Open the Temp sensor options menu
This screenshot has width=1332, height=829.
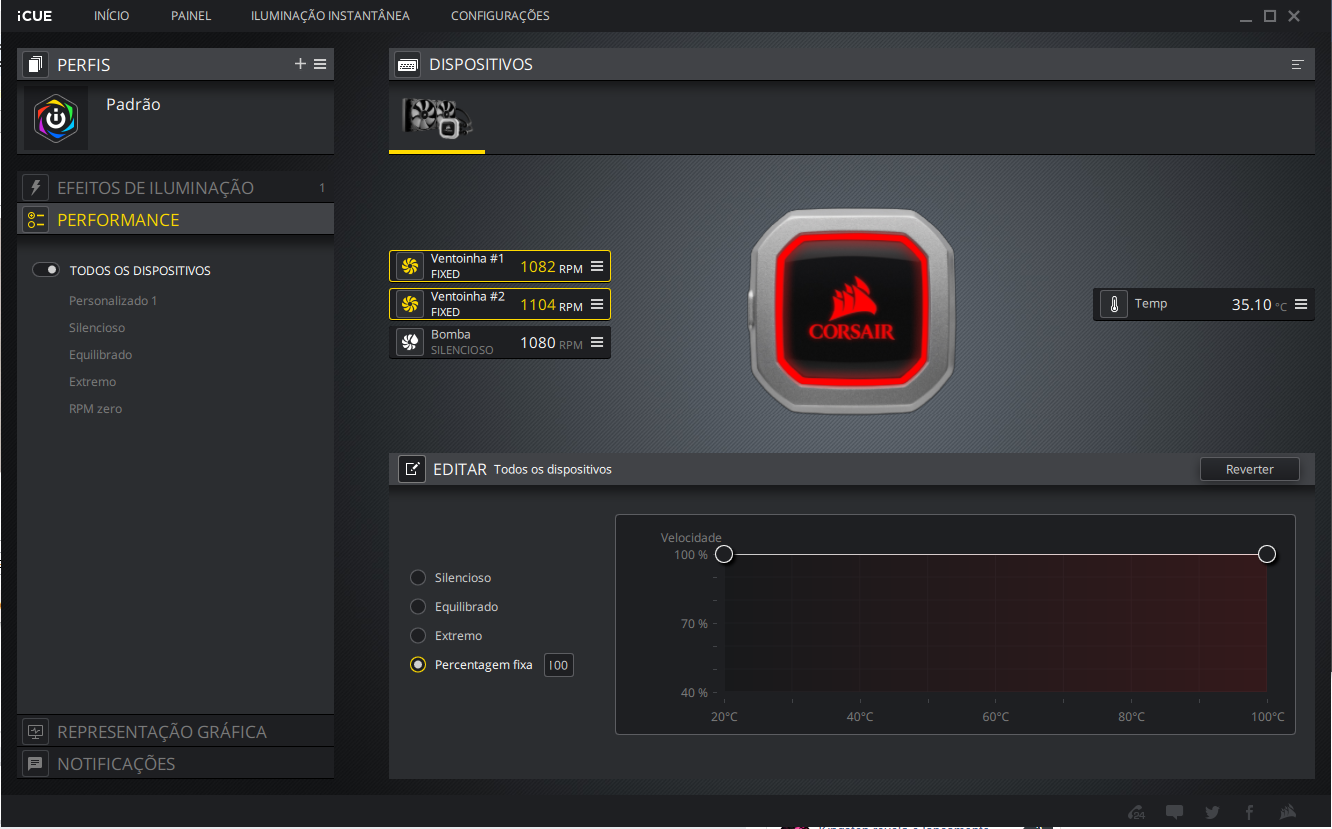coord(1301,304)
